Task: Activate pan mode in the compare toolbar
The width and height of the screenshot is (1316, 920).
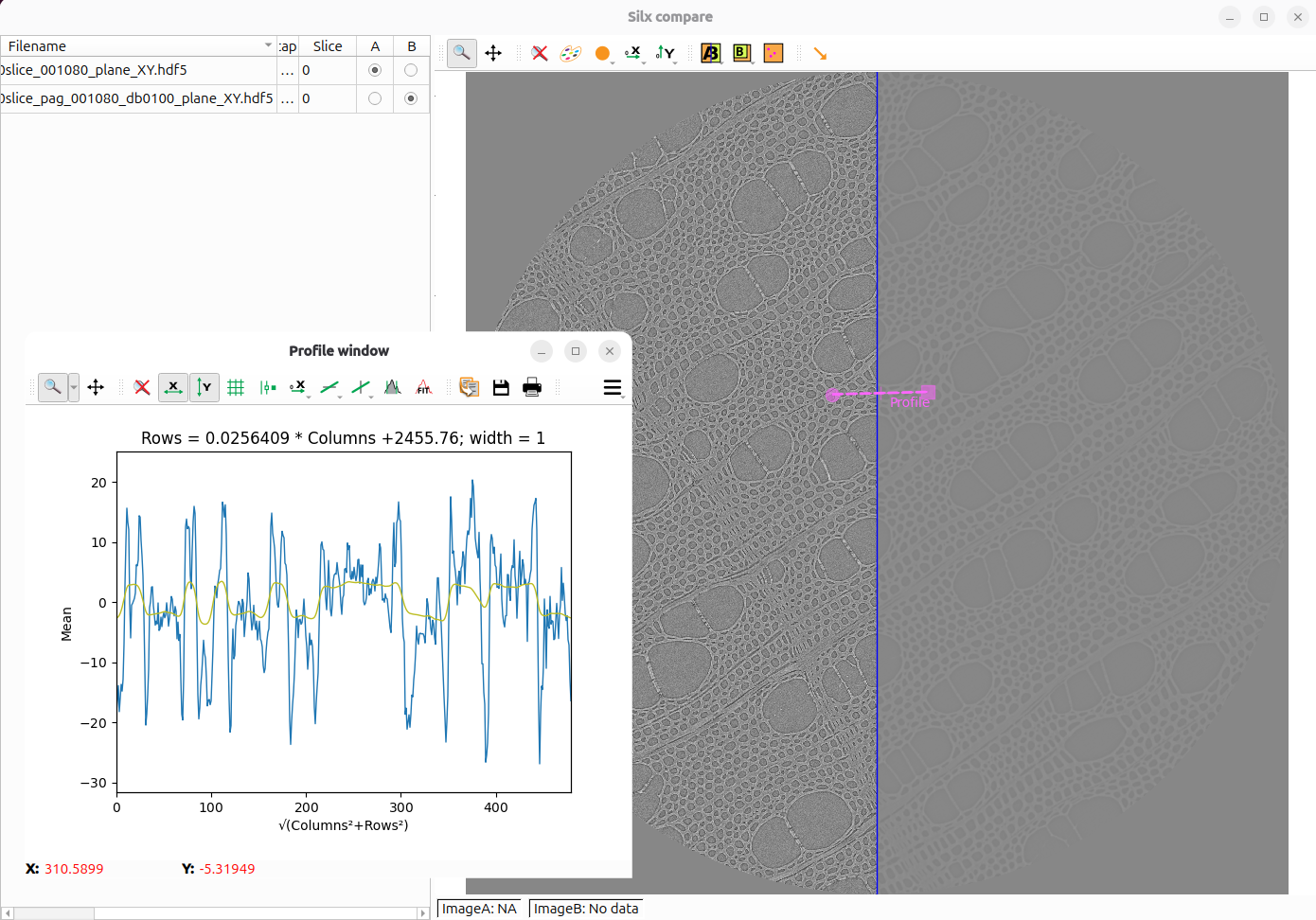Action: point(493,53)
